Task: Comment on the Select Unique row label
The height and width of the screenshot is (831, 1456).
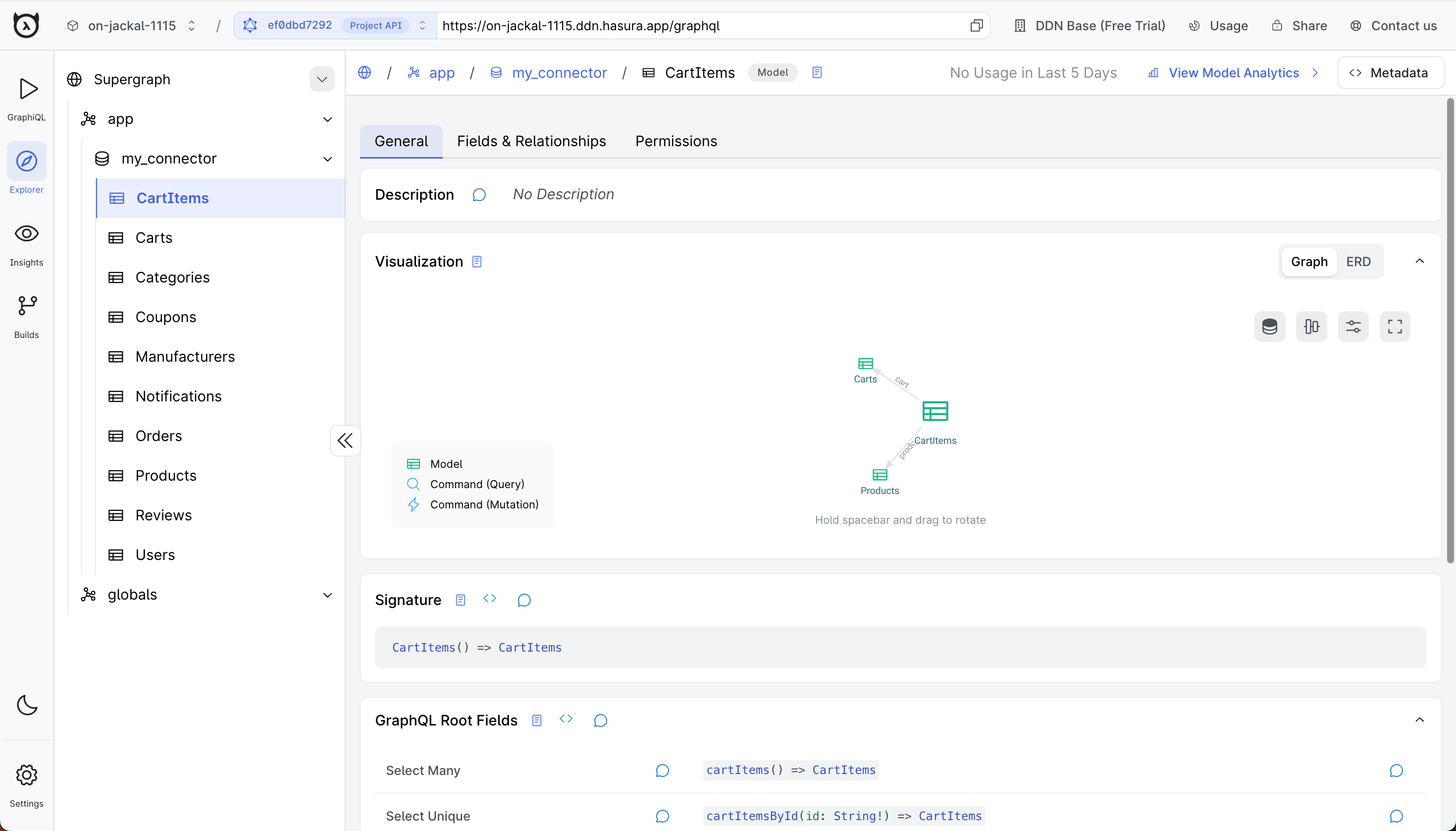Action: tap(662, 816)
